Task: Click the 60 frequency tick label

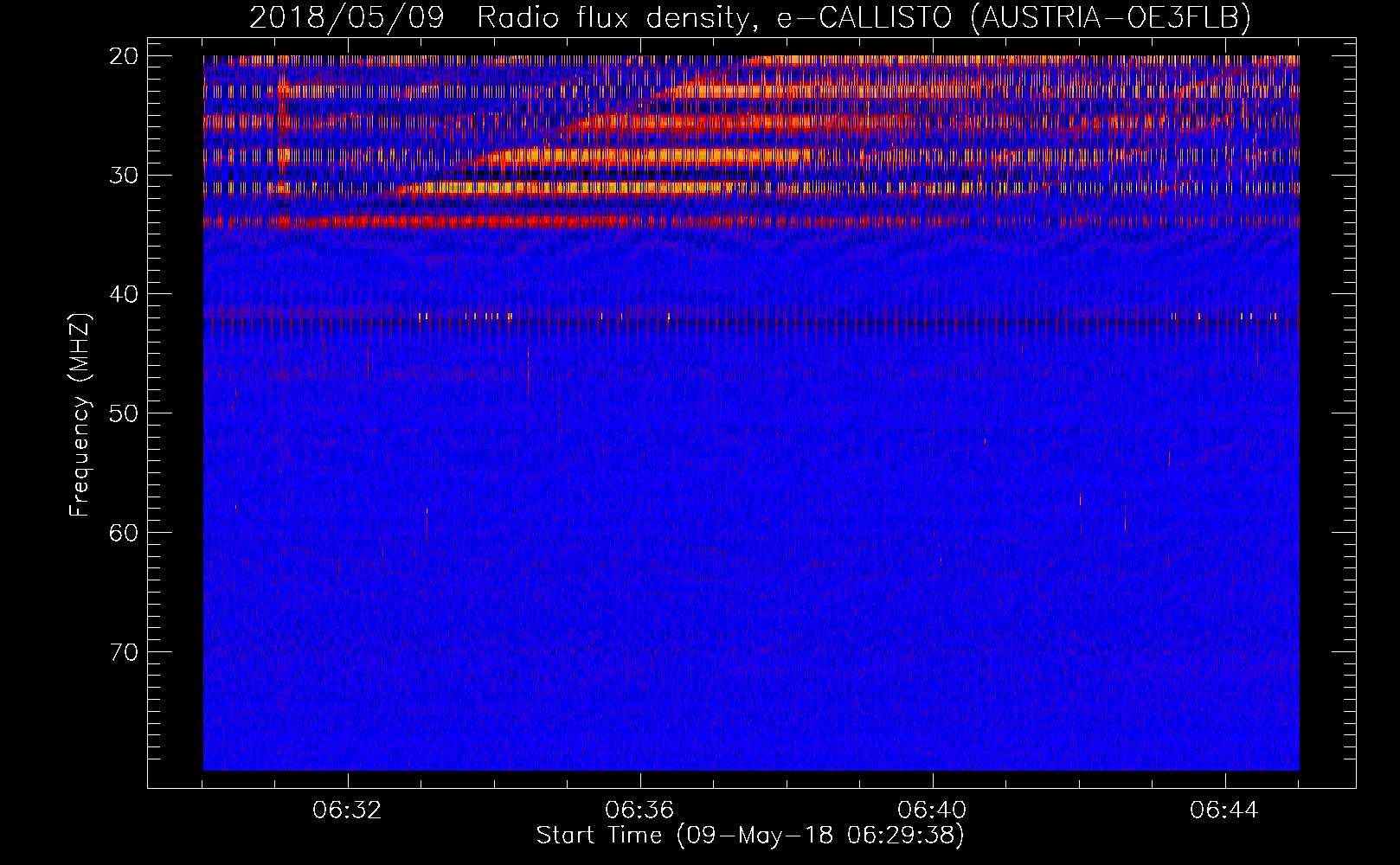Action: click(124, 532)
